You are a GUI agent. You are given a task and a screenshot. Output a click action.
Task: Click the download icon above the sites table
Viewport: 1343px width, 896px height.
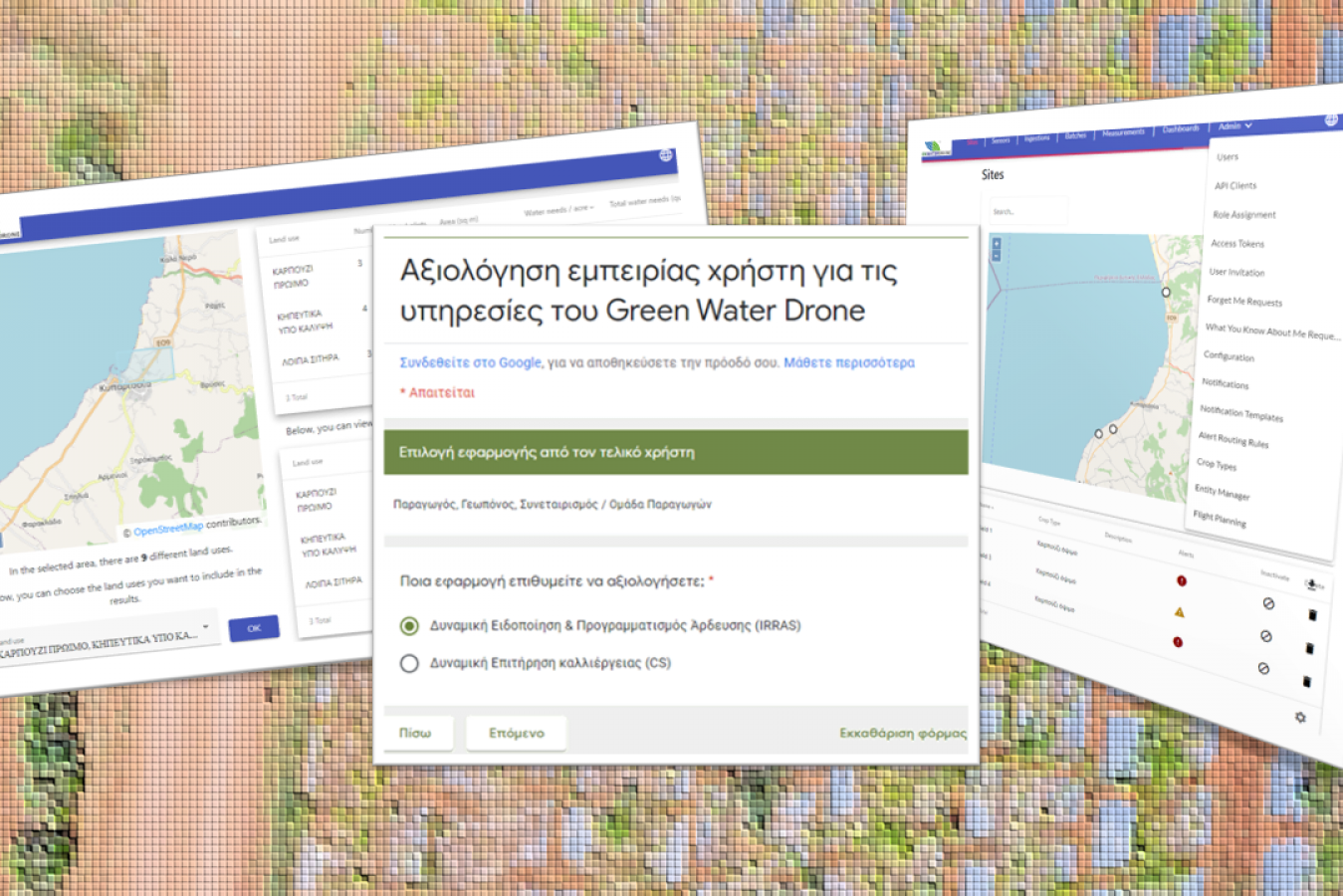tap(1312, 584)
